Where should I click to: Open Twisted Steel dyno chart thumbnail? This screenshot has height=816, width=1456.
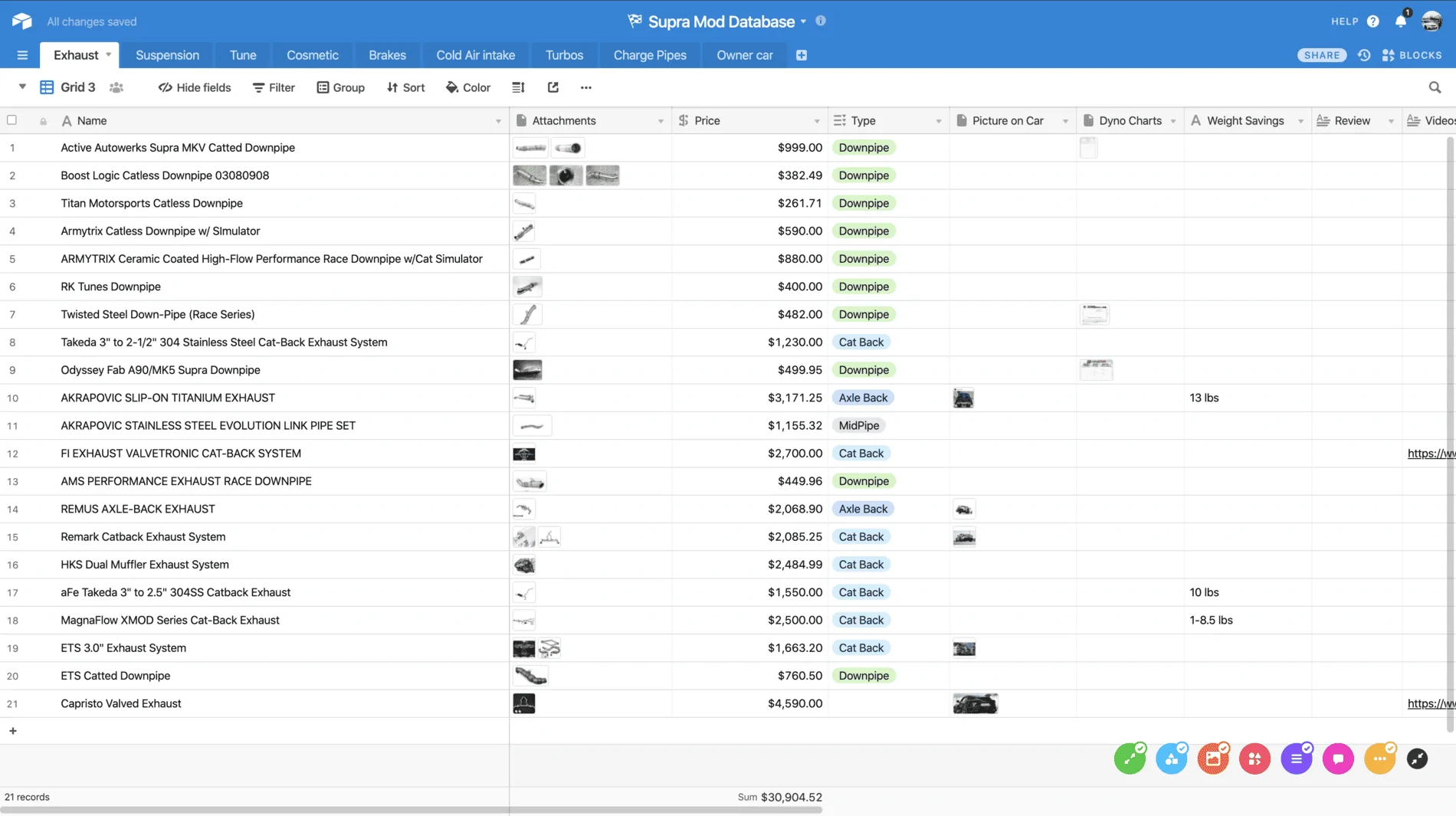click(x=1094, y=314)
